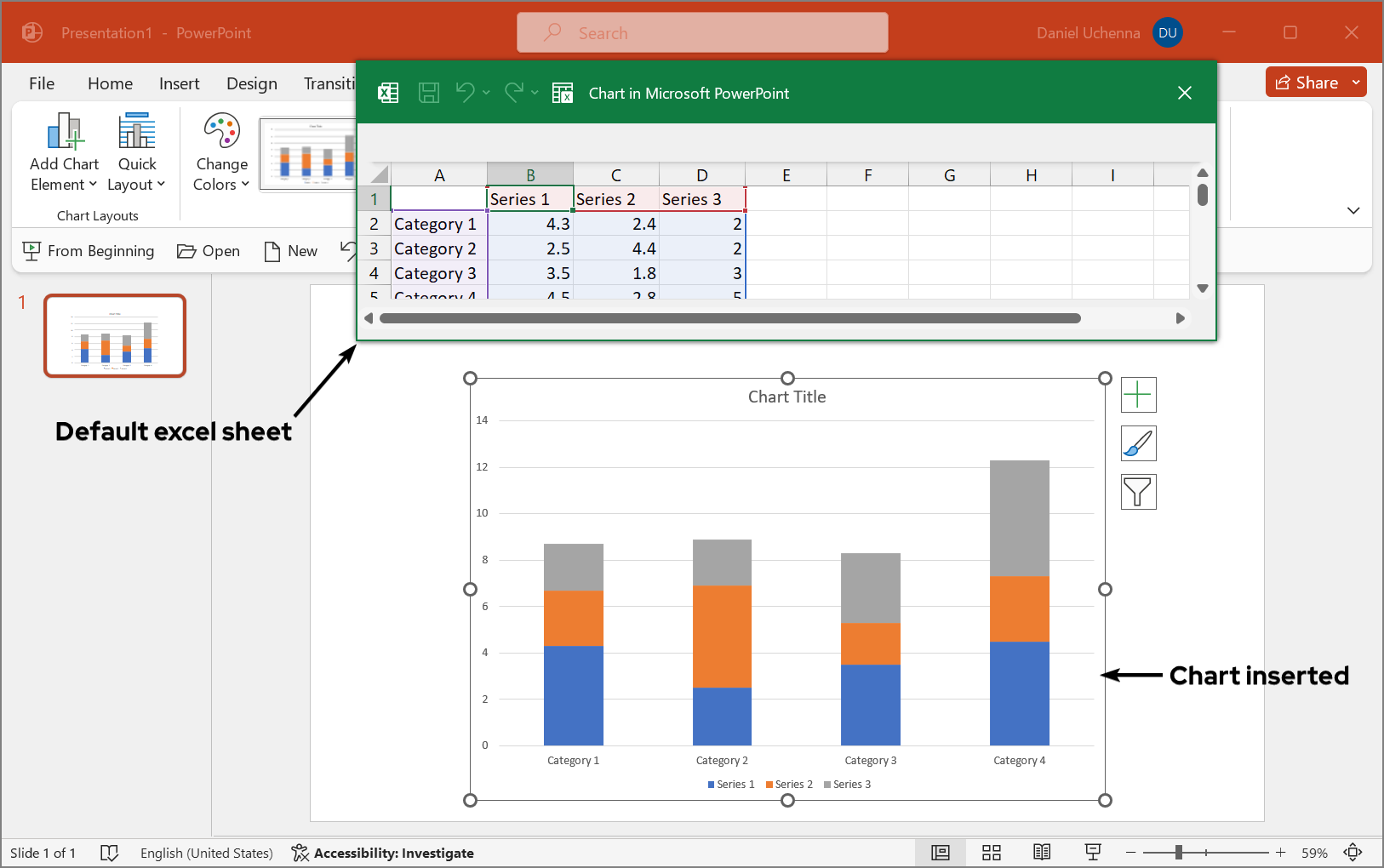The image size is (1384, 868).
Task: Start Slide Show from status bar
Action: pyautogui.click(x=1093, y=853)
